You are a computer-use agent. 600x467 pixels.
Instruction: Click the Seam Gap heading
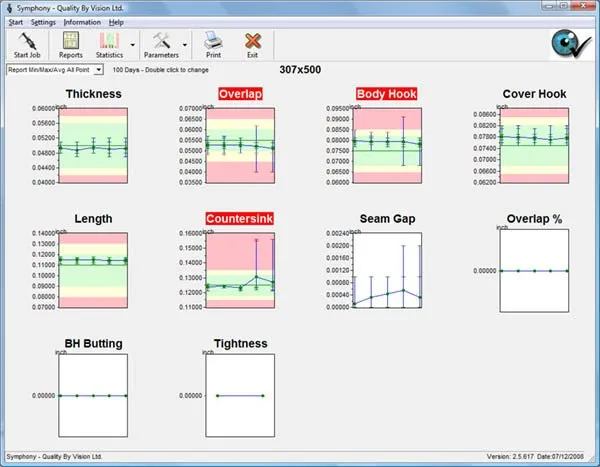387,219
